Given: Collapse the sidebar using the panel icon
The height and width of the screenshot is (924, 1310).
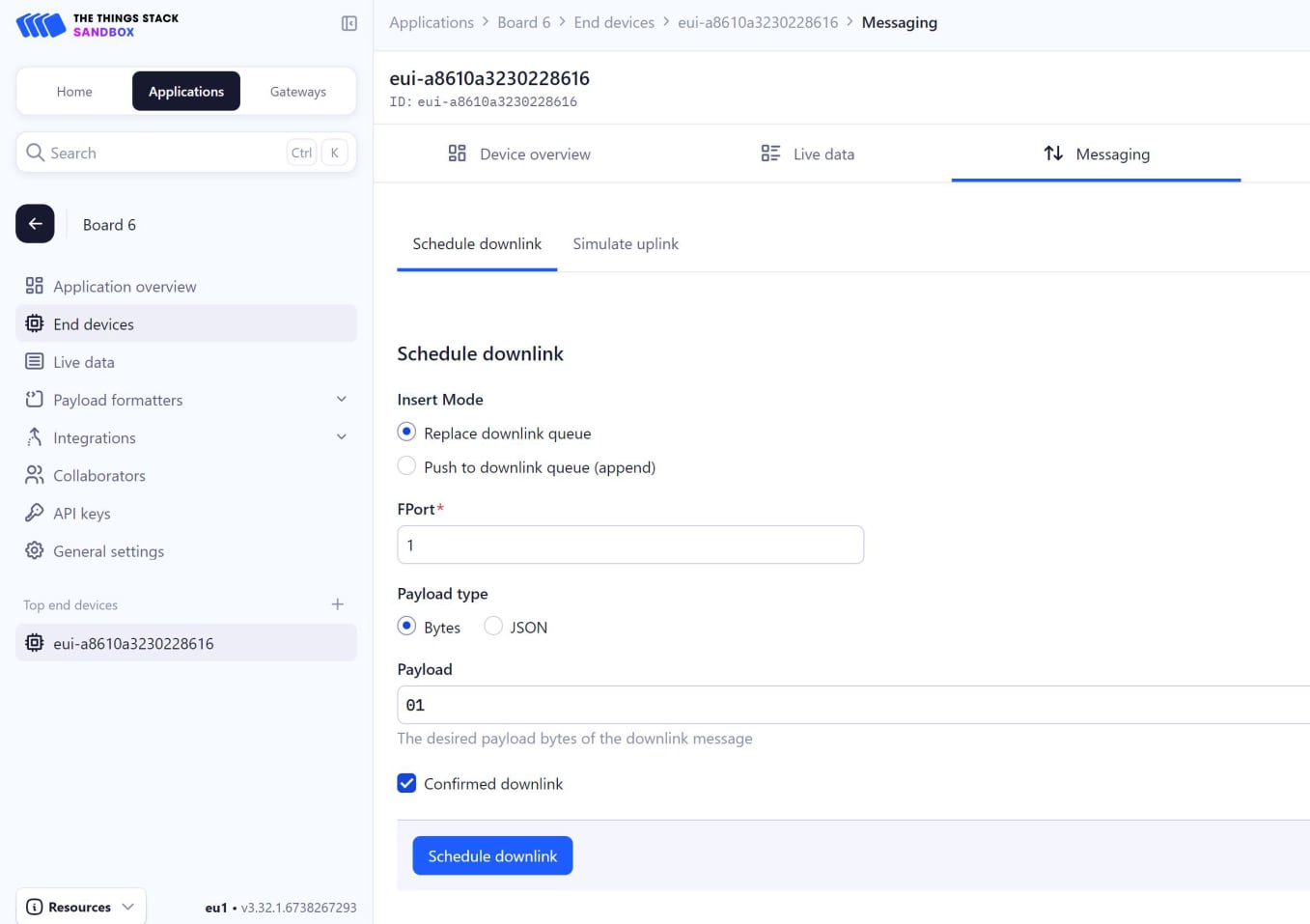Looking at the screenshot, I should tap(349, 23).
